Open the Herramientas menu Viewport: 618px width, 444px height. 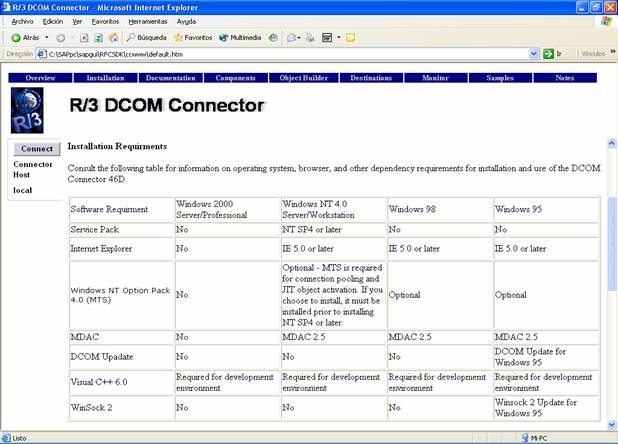point(148,21)
